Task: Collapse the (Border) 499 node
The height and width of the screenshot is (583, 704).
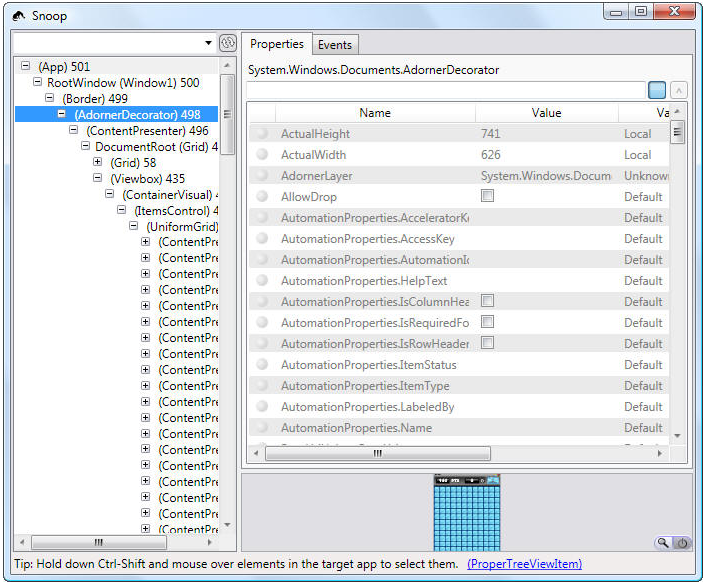Action: pyautogui.click(x=50, y=98)
